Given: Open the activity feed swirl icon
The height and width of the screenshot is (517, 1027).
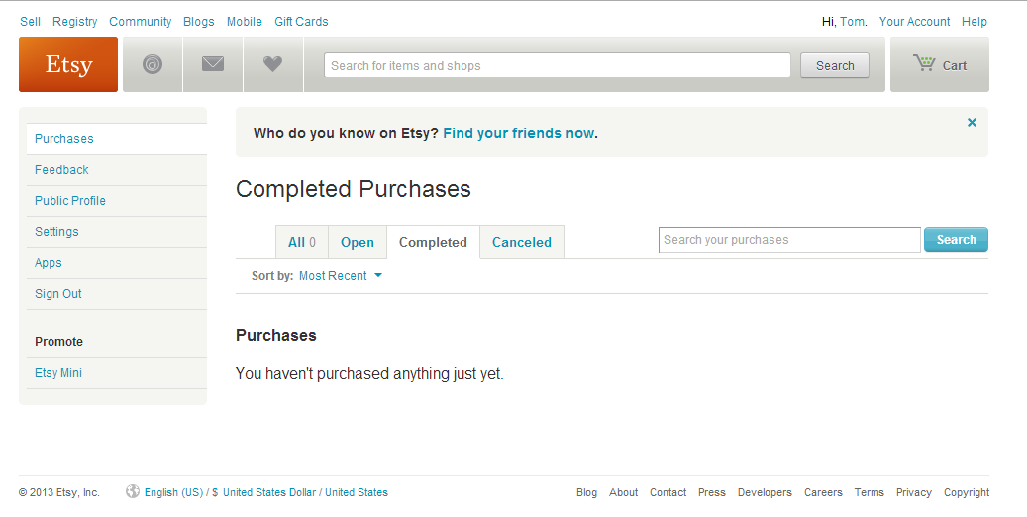Looking at the screenshot, I should click(x=153, y=64).
